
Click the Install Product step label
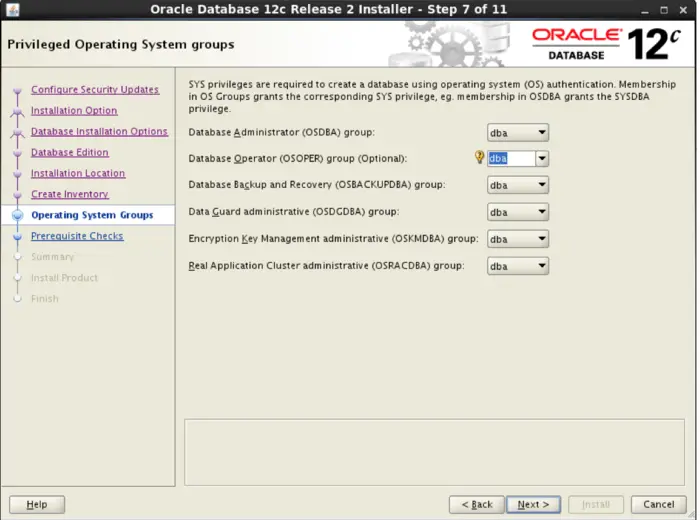point(64,278)
